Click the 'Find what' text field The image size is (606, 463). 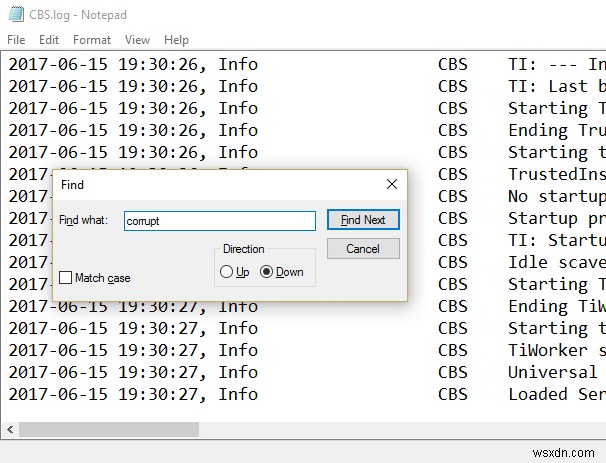pyautogui.click(x=219, y=221)
